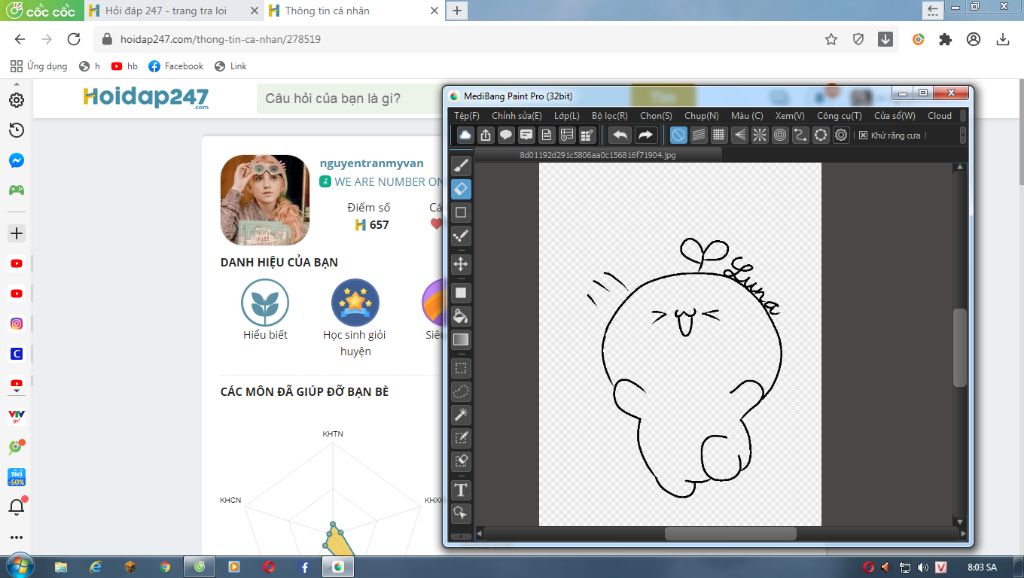Viewport: 1024px width, 578px height.
Task: Open snap settings gear in MediBang
Action: coord(841,135)
